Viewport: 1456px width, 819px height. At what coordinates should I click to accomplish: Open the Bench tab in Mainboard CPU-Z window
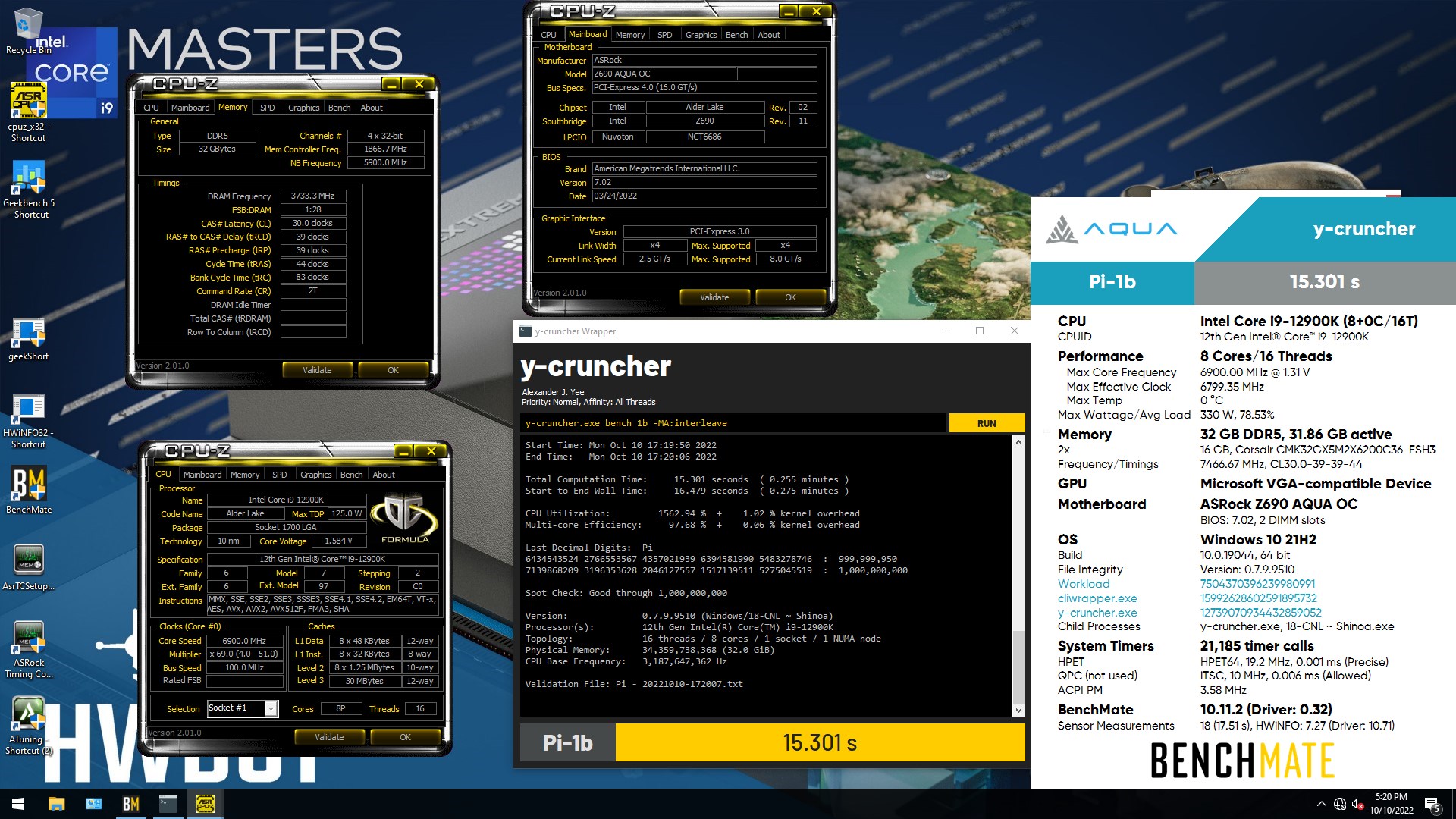(x=736, y=35)
